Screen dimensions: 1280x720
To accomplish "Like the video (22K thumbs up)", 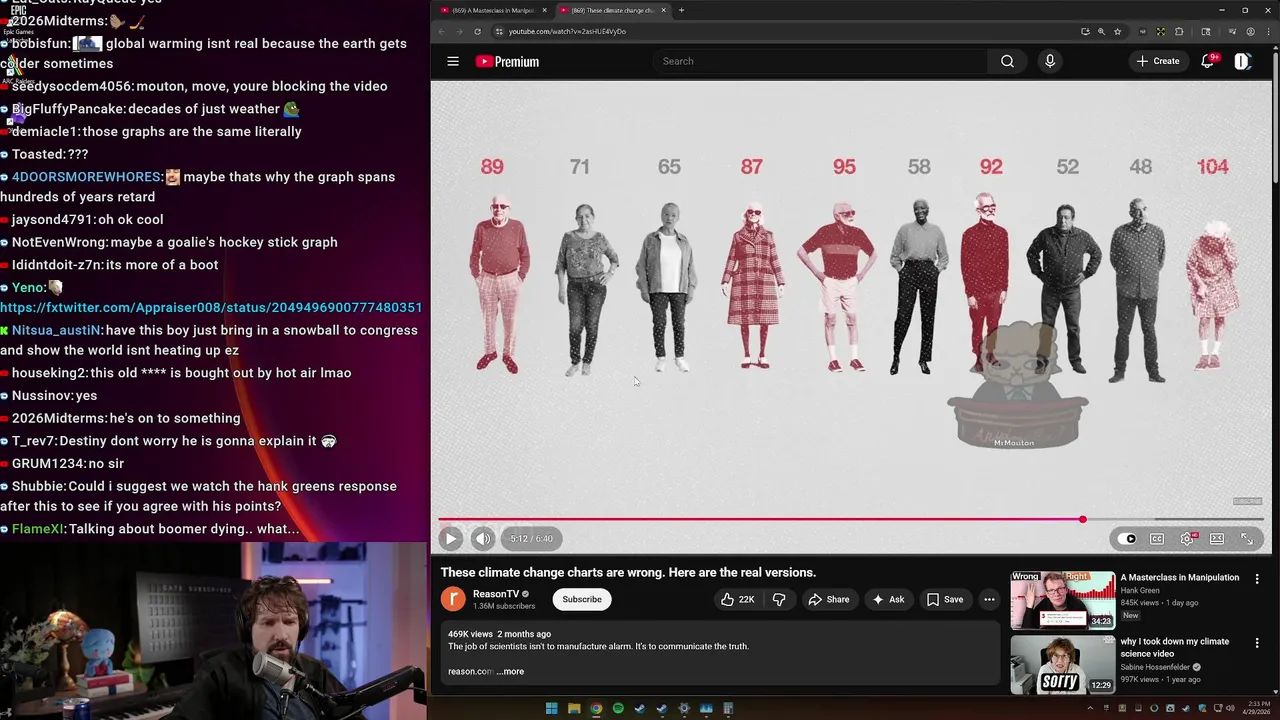I will pos(738,599).
